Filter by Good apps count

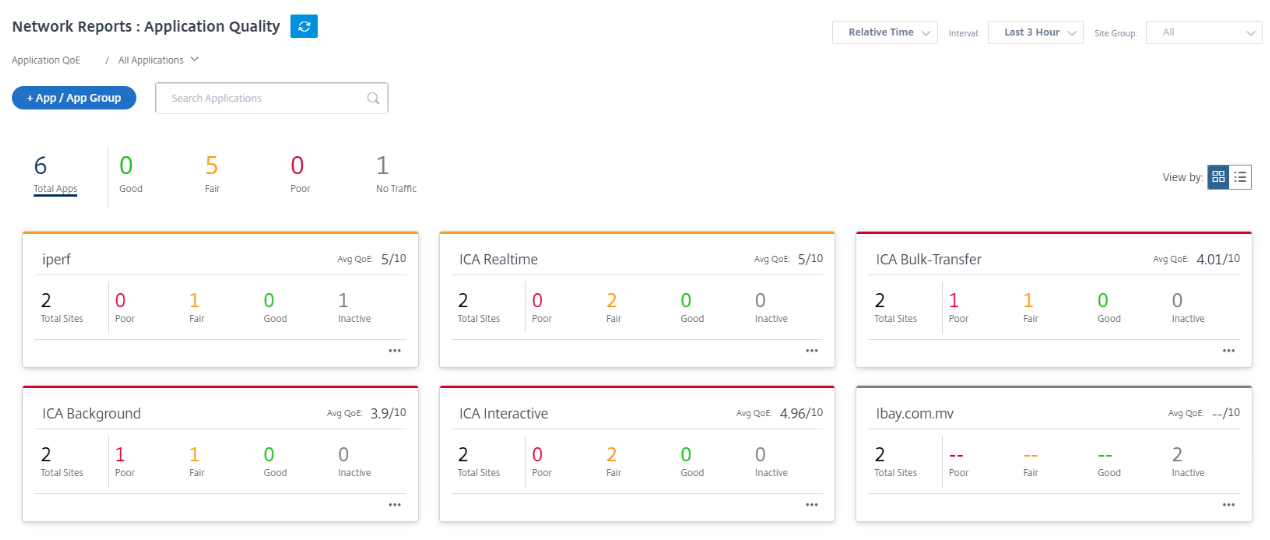(x=131, y=173)
